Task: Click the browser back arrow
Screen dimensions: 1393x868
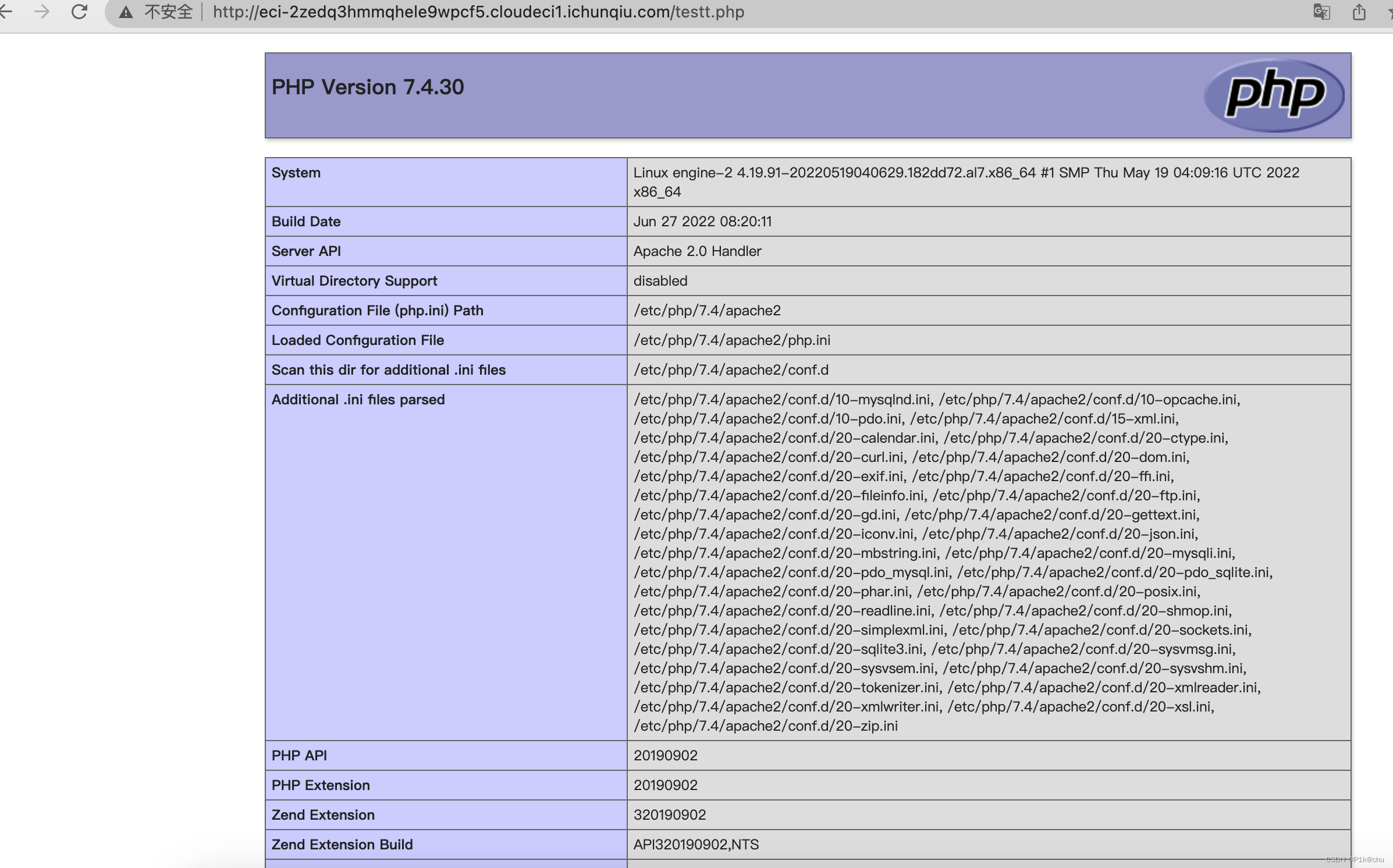Action: point(6,12)
